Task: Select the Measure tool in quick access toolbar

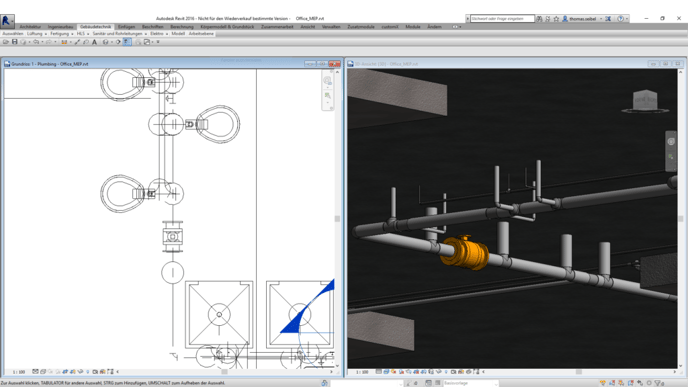Action: click(64, 42)
